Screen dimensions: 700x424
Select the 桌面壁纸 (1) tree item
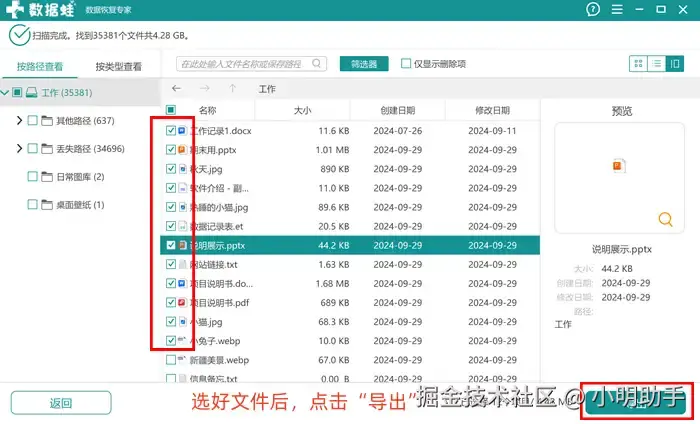click(80, 205)
